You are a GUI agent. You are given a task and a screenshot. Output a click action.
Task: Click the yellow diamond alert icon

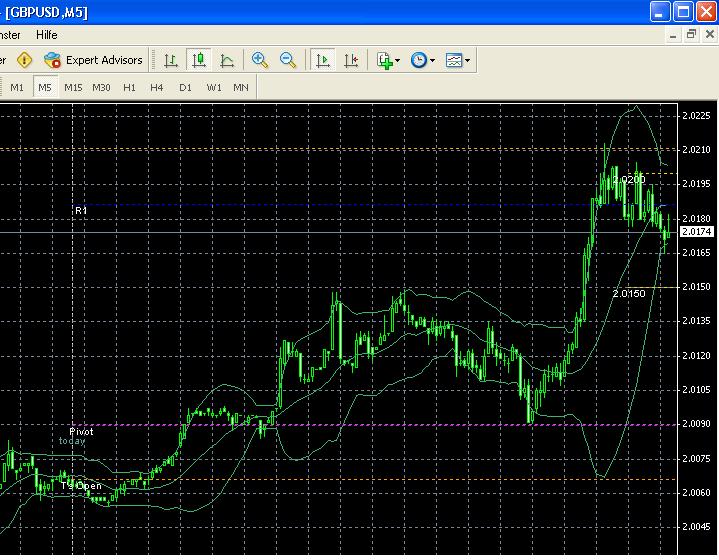[24, 60]
